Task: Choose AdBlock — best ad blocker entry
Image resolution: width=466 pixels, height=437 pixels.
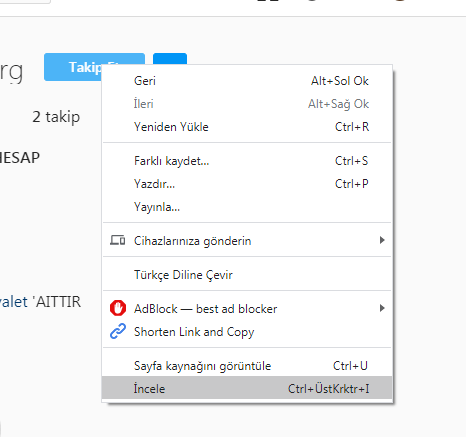Action: pyautogui.click(x=247, y=309)
